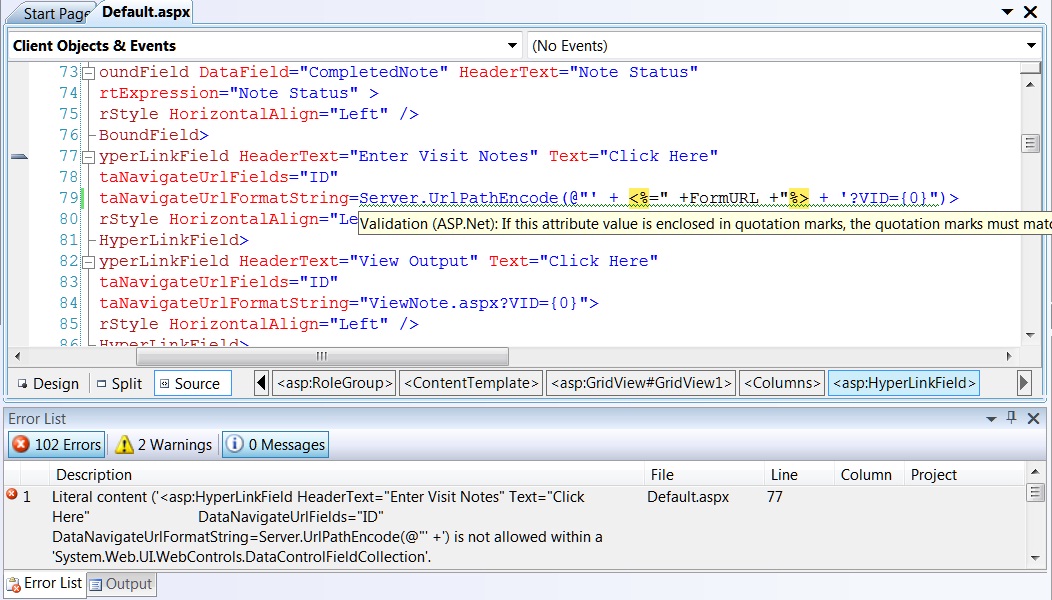Image resolution: width=1052 pixels, height=600 pixels.
Task: Select the asp:HyperLinkField breadcrumb item
Action: coord(904,383)
